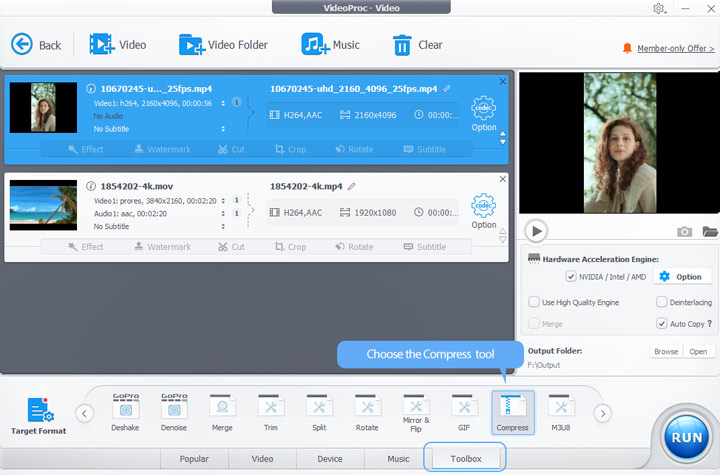720x475 pixels.
Task: Move 10670245 item down with order arrows
Action: point(503,142)
